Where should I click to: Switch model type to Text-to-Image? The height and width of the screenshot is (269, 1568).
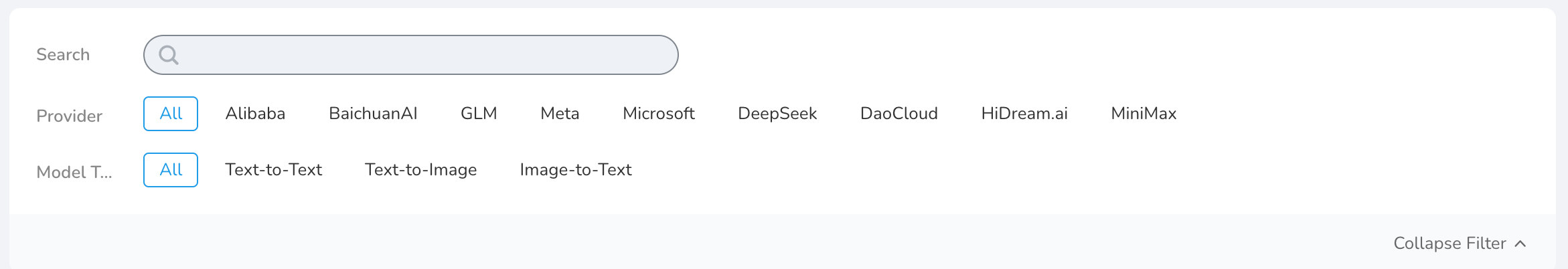pyautogui.click(x=420, y=170)
